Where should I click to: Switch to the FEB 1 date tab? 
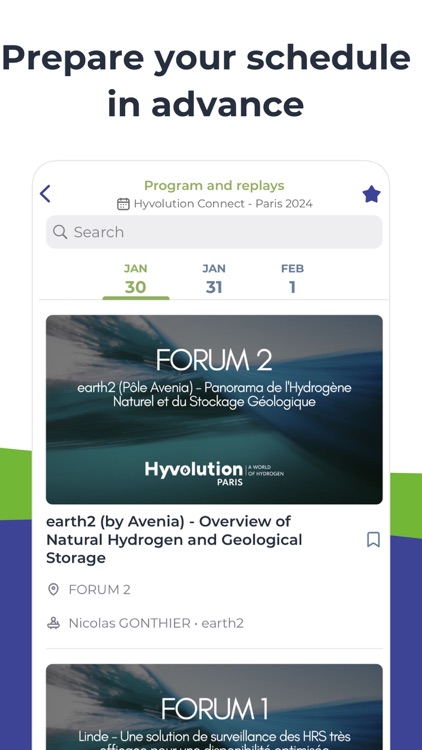292,279
